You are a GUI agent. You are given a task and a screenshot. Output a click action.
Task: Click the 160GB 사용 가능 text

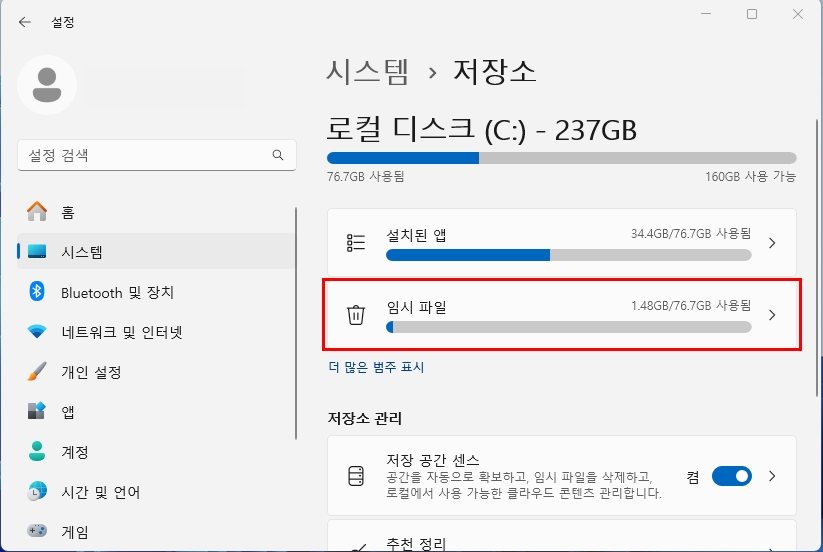tap(750, 176)
